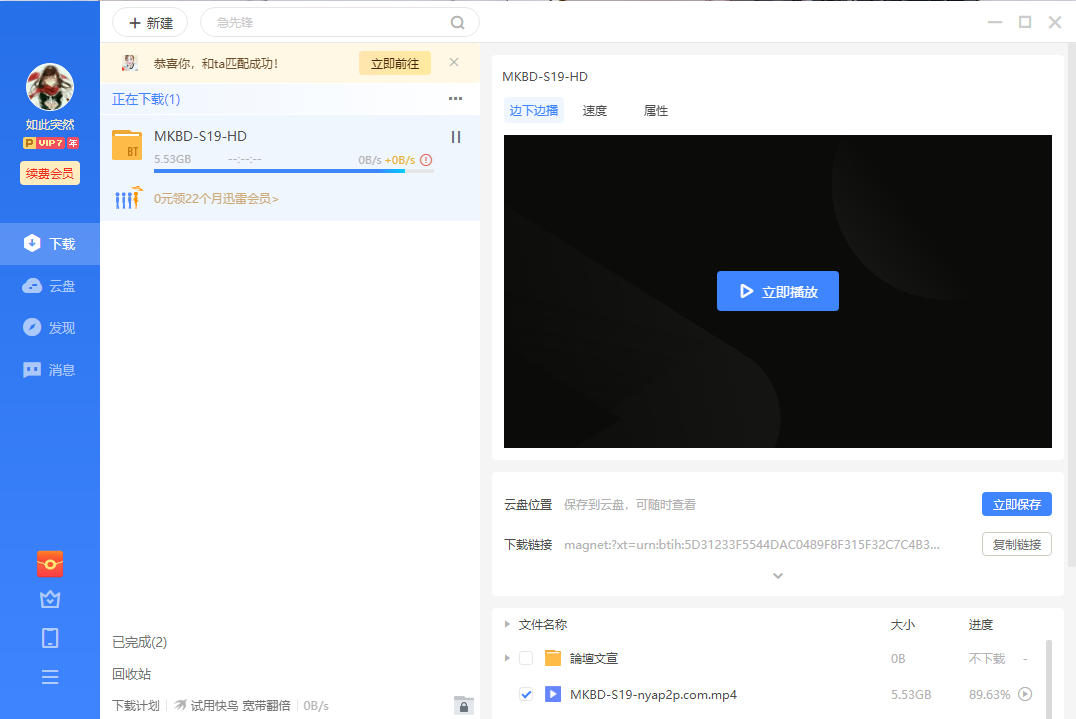Image resolution: width=1076 pixels, height=719 pixels.
Task: Click the crown VIP icon in sidebar
Action: pyautogui.click(x=50, y=600)
